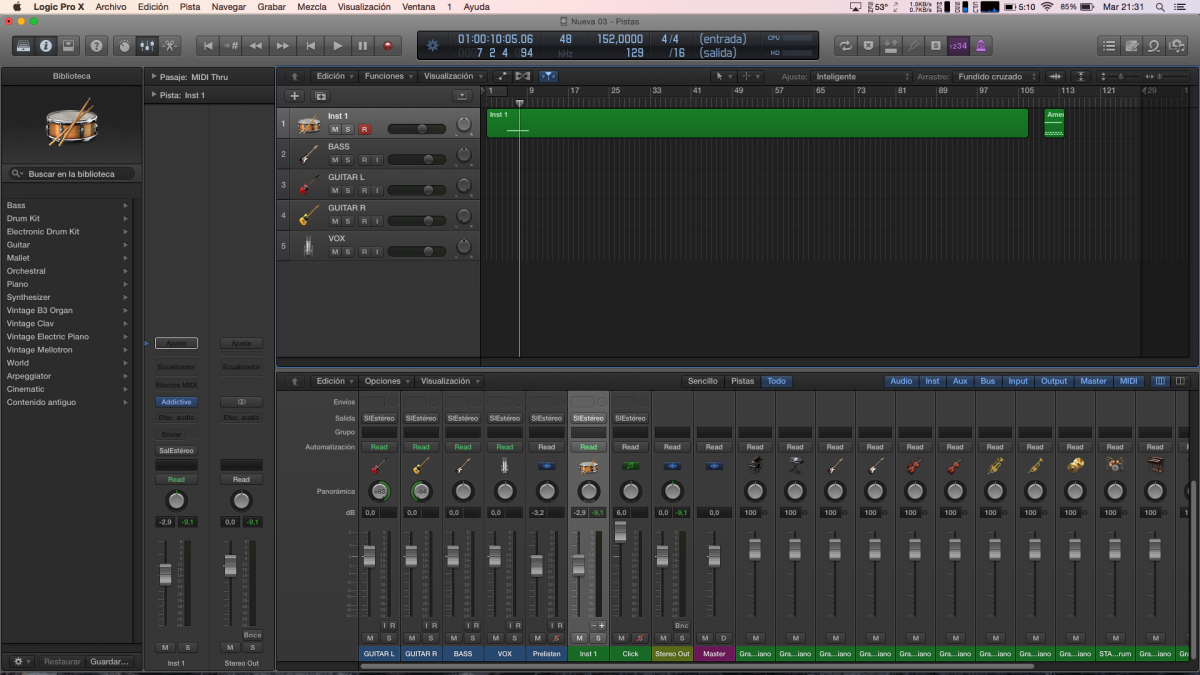This screenshot has width=1200, height=675.
Task: Open the Loop Browser icon
Action: [1154, 45]
